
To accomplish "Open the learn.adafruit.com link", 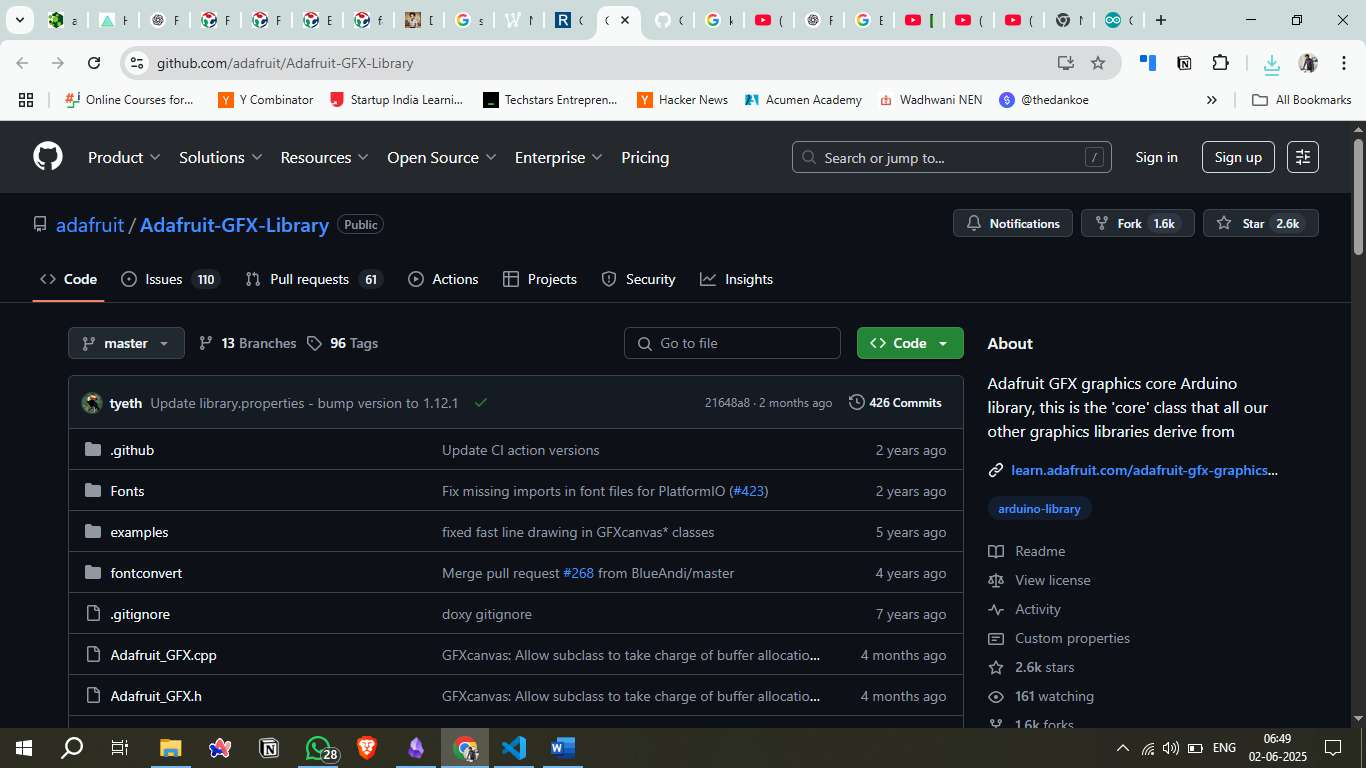I will point(1144,470).
